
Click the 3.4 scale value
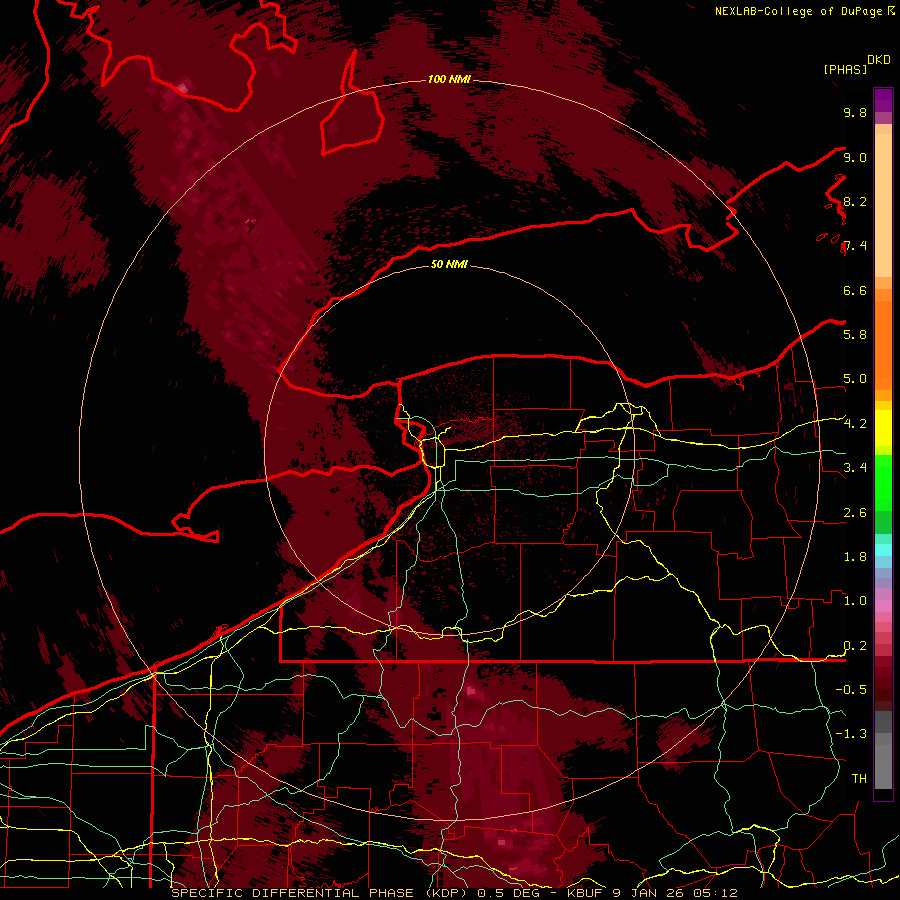pyautogui.click(x=855, y=468)
